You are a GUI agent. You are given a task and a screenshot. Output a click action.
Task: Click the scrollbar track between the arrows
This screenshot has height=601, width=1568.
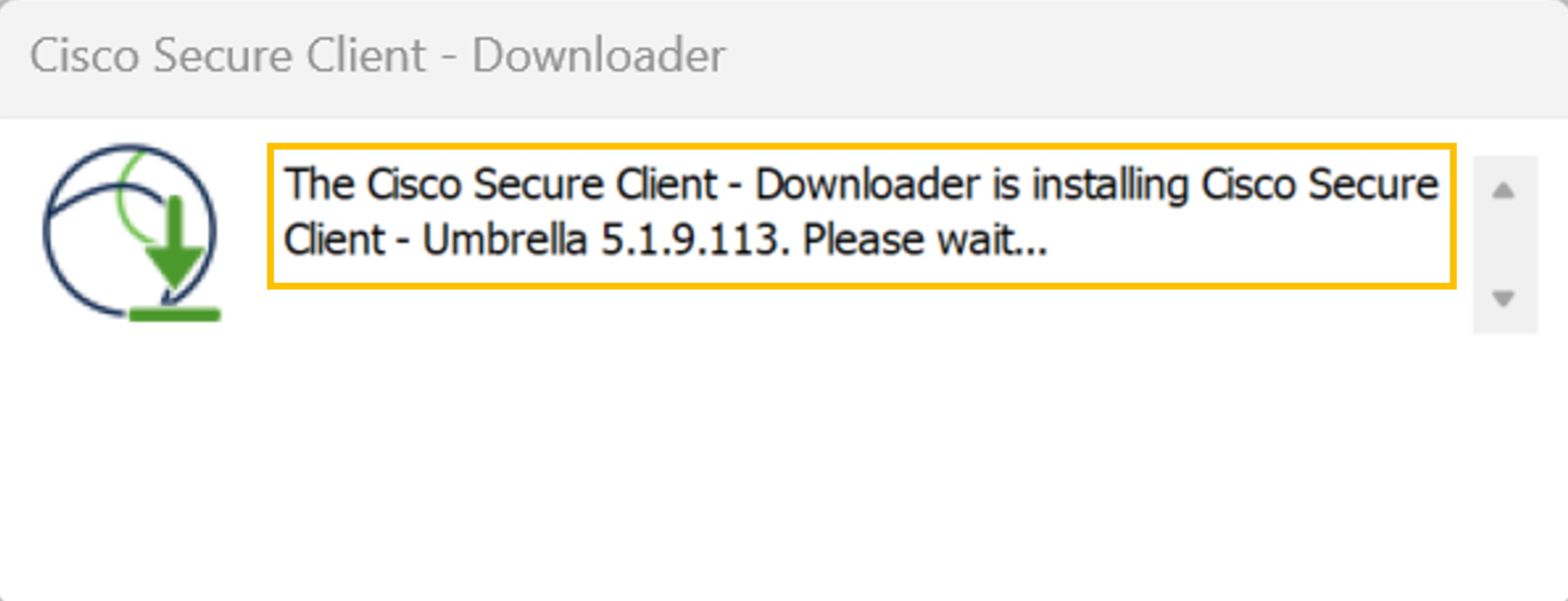point(1505,245)
